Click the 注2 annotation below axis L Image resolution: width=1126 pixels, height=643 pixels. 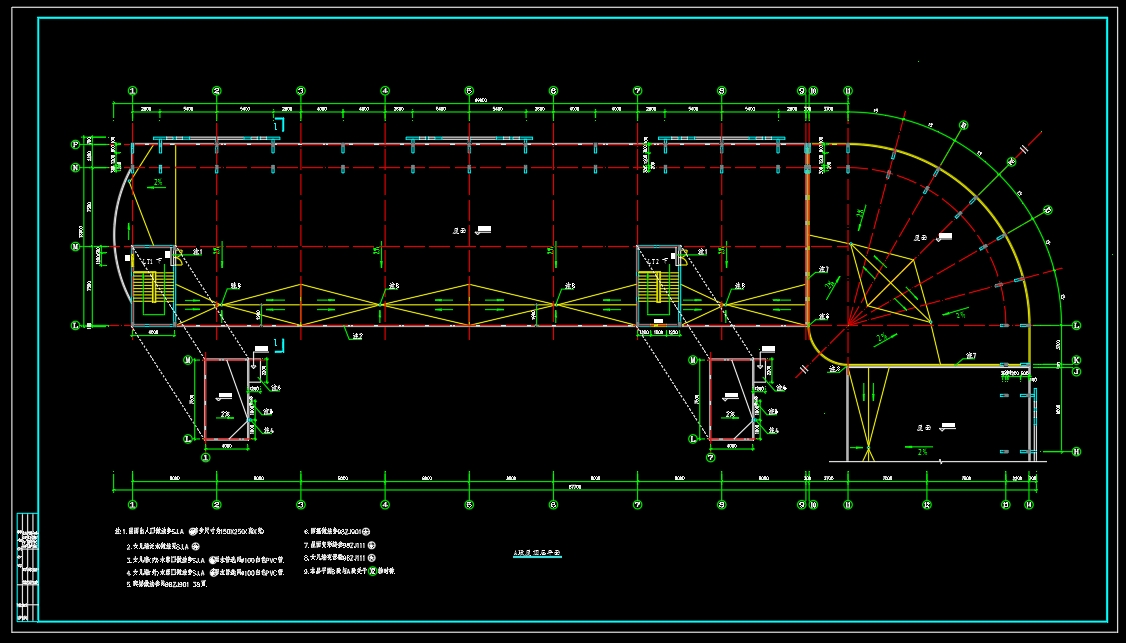356,336
